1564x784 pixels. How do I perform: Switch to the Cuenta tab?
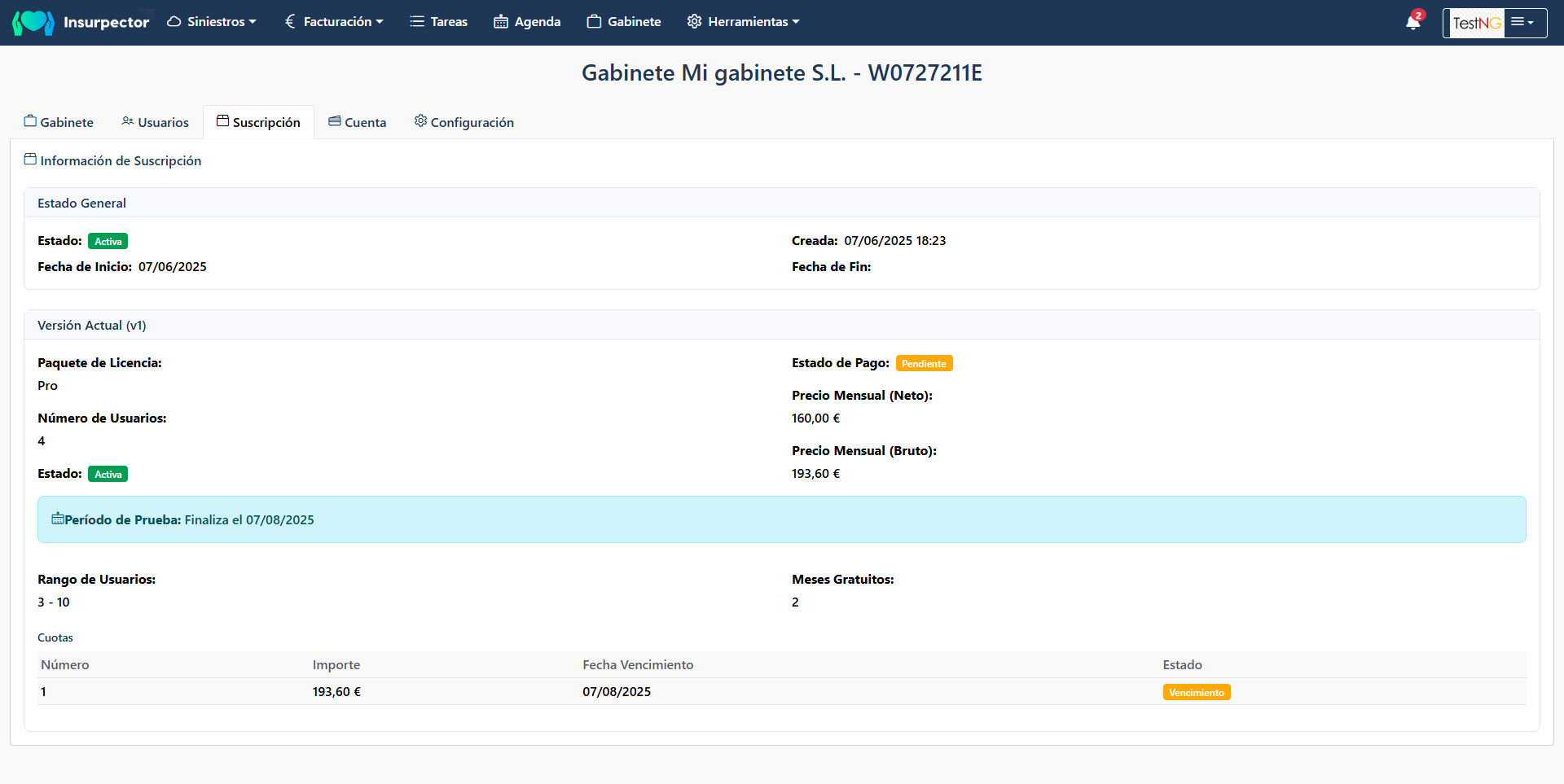[357, 122]
